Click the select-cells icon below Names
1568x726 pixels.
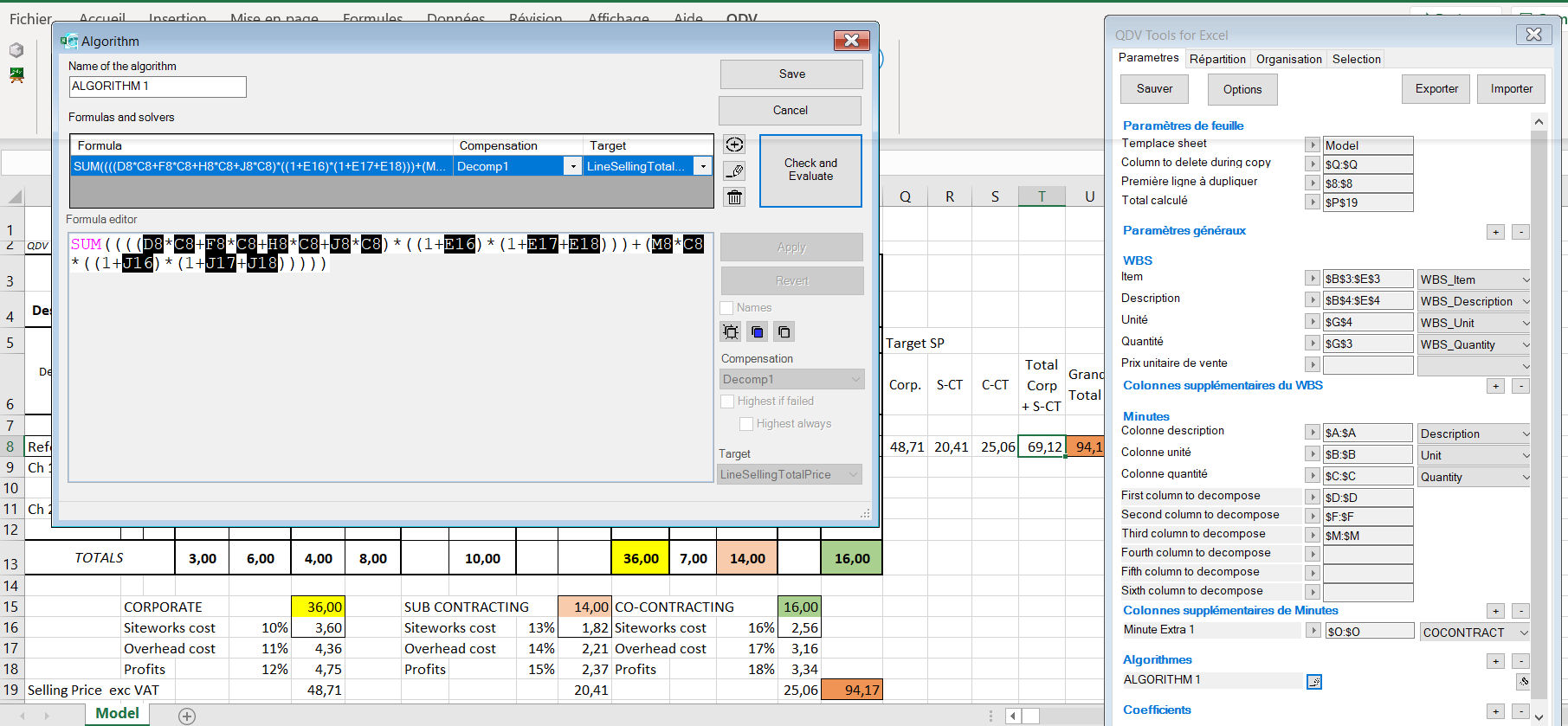coord(731,331)
